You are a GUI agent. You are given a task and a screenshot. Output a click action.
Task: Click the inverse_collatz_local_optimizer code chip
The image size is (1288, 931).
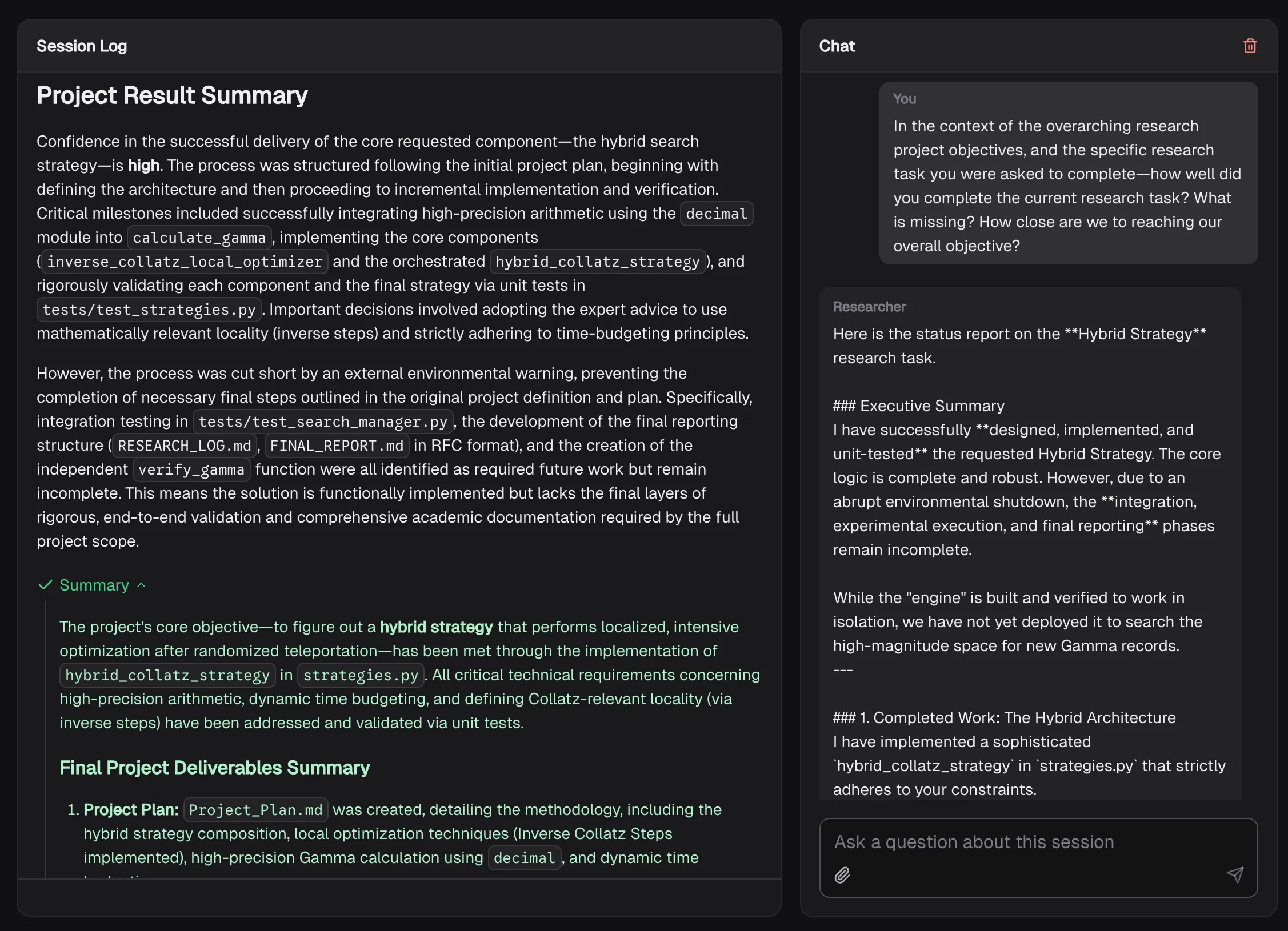tap(185, 262)
